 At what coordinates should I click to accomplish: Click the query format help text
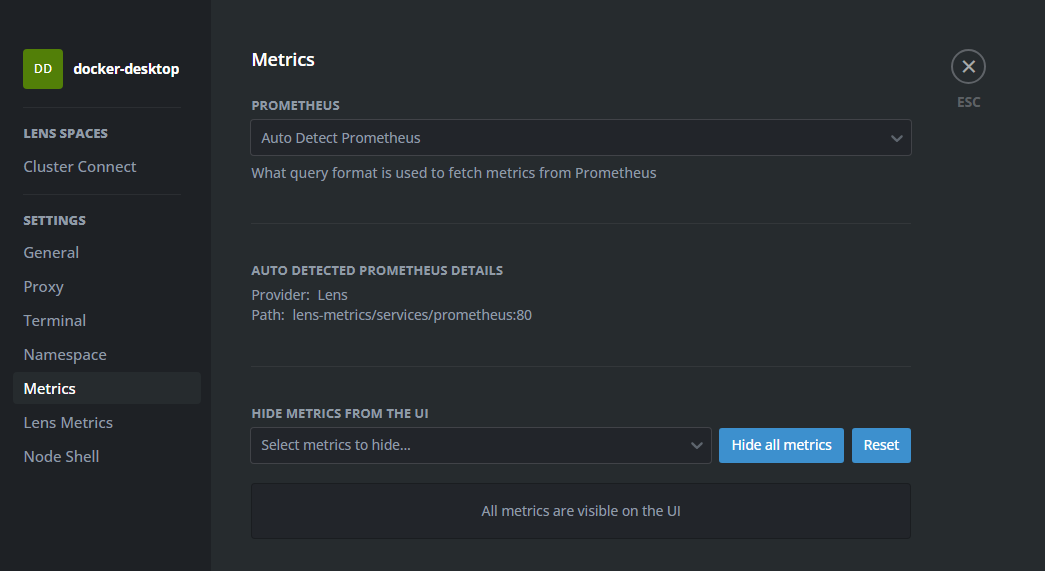pyautogui.click(x=453, y=173)
